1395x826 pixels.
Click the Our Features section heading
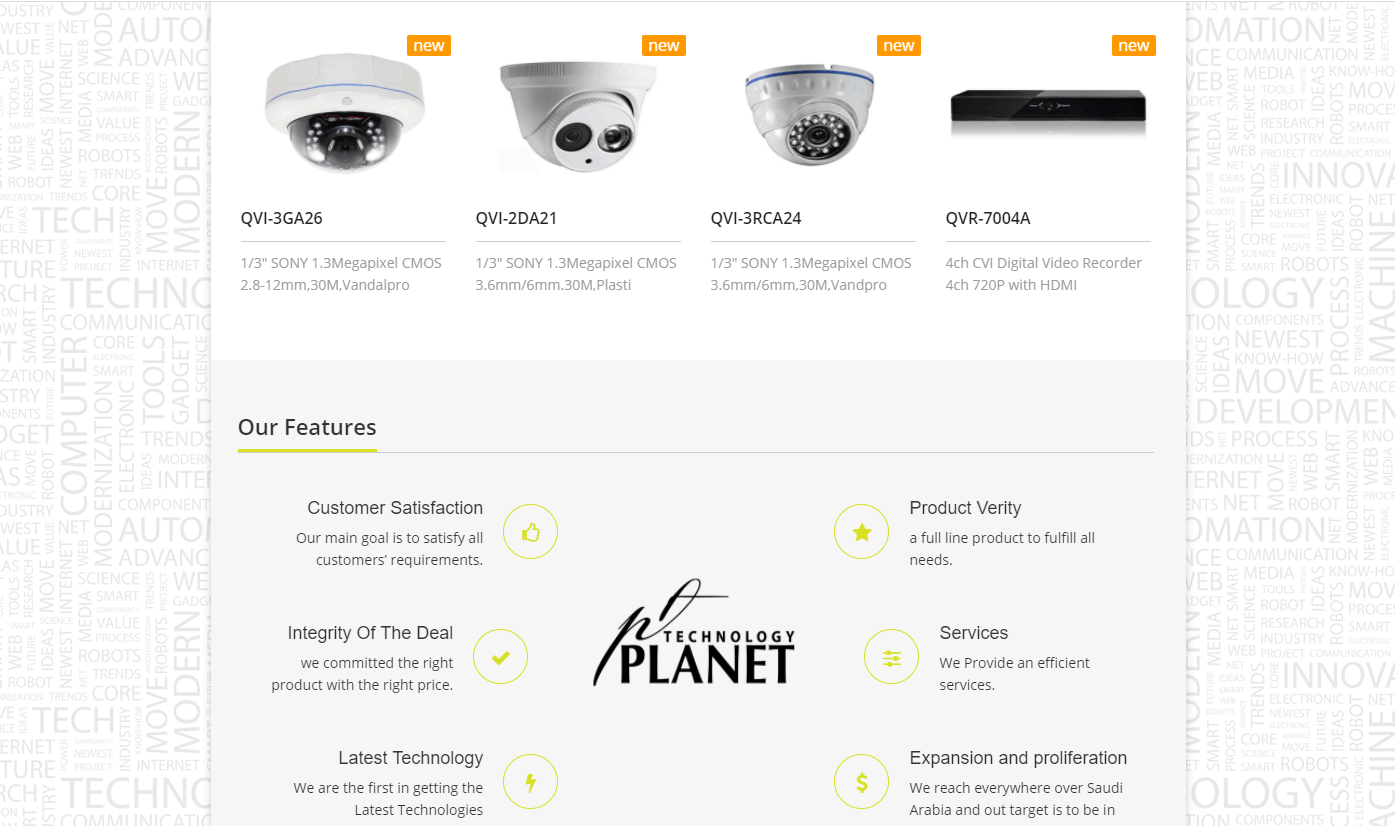(x=307, y=427)
